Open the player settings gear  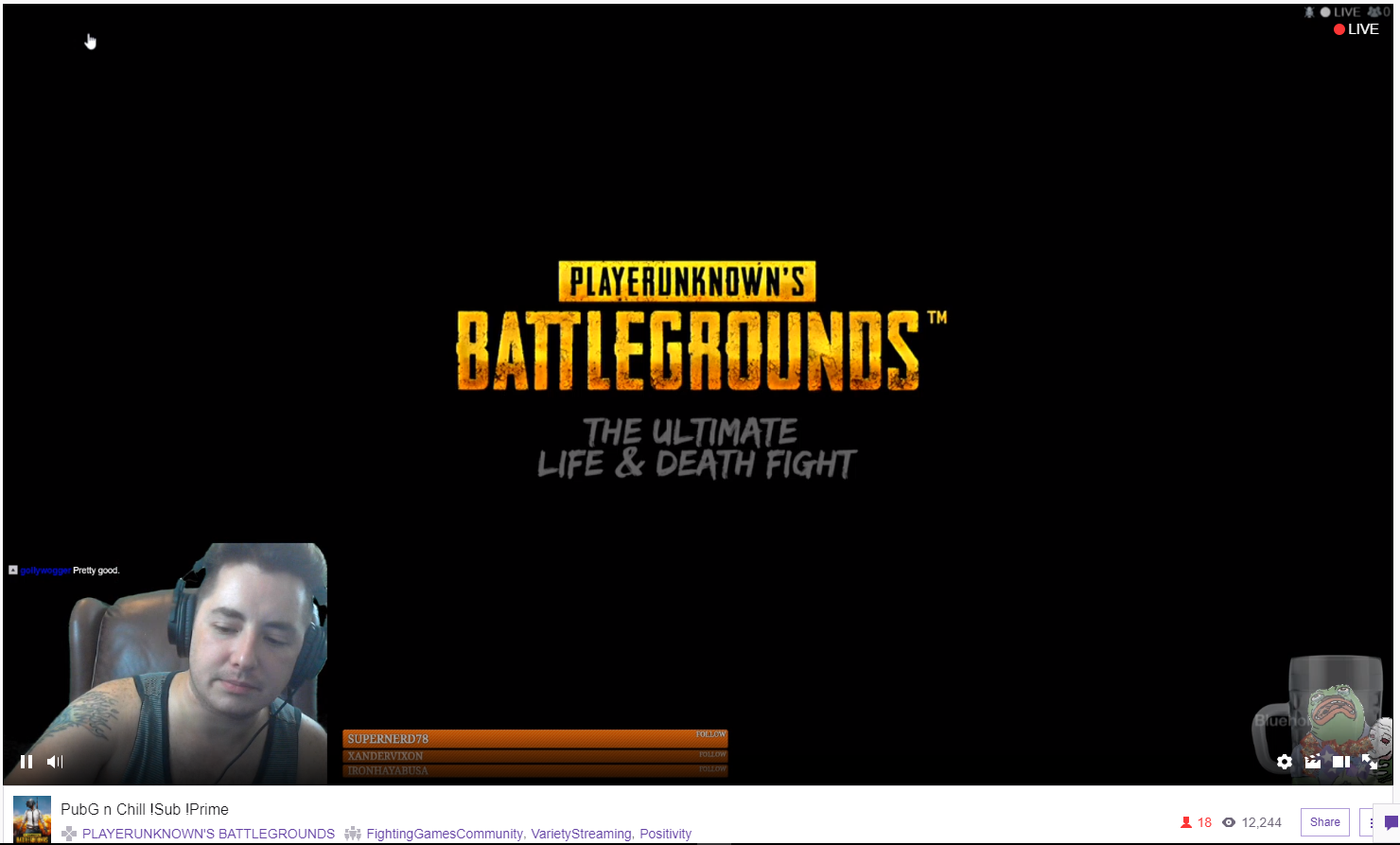(1285, 761)
